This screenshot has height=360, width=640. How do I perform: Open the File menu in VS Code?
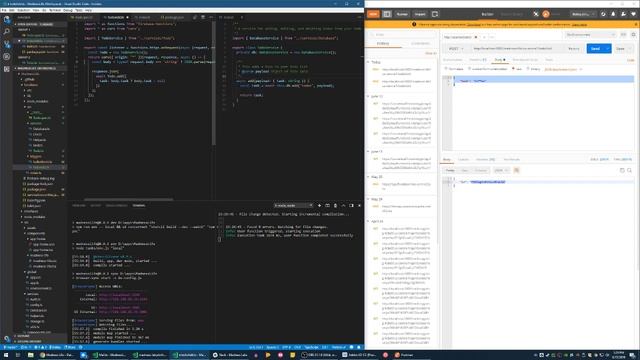point(4,10)
